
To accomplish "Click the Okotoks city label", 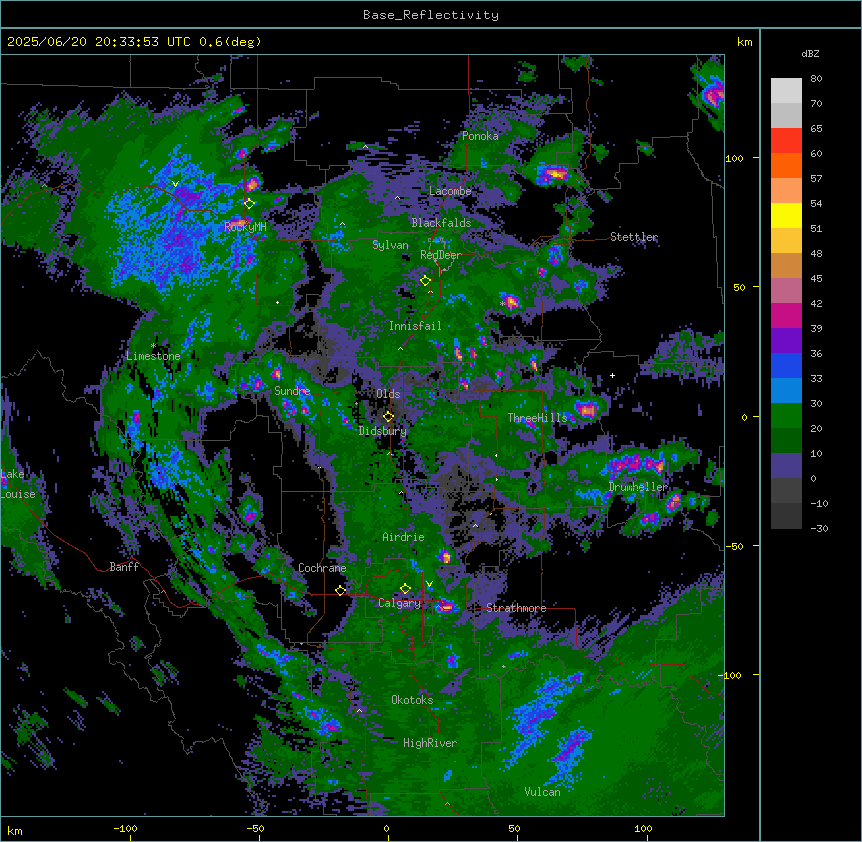I will pyautogui.click(x=412, y=700).
